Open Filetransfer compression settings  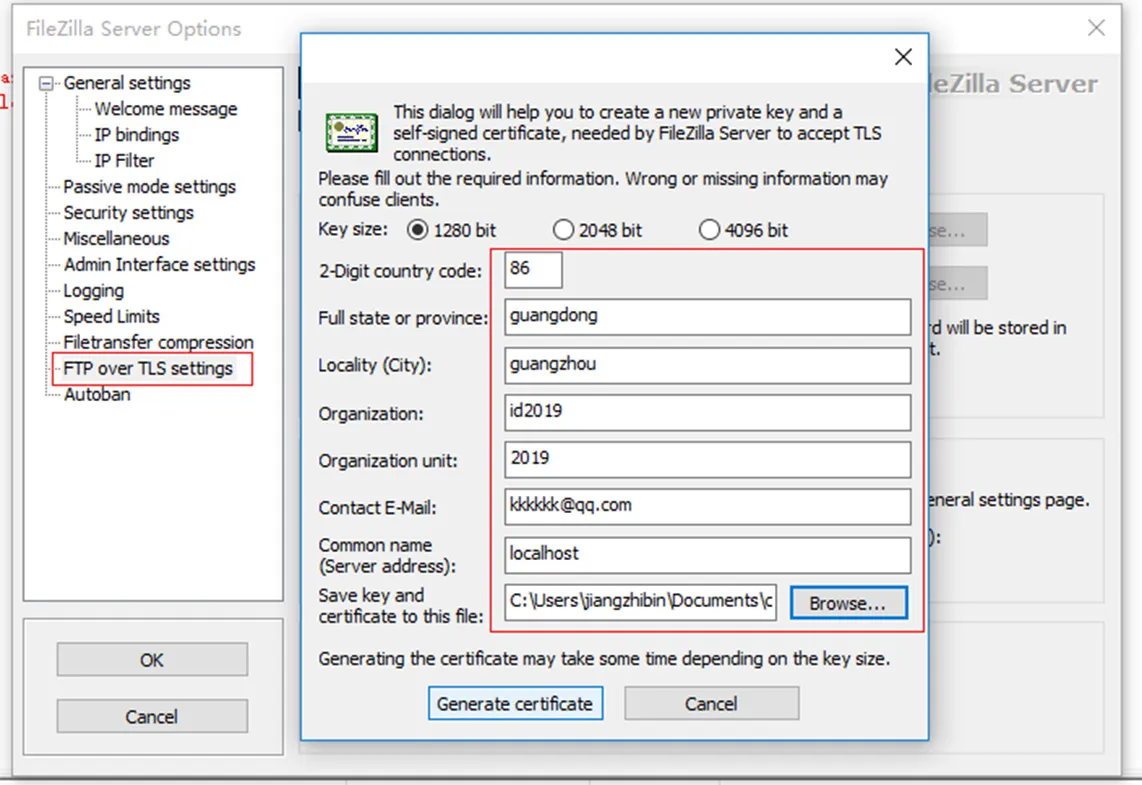[158, 342]
